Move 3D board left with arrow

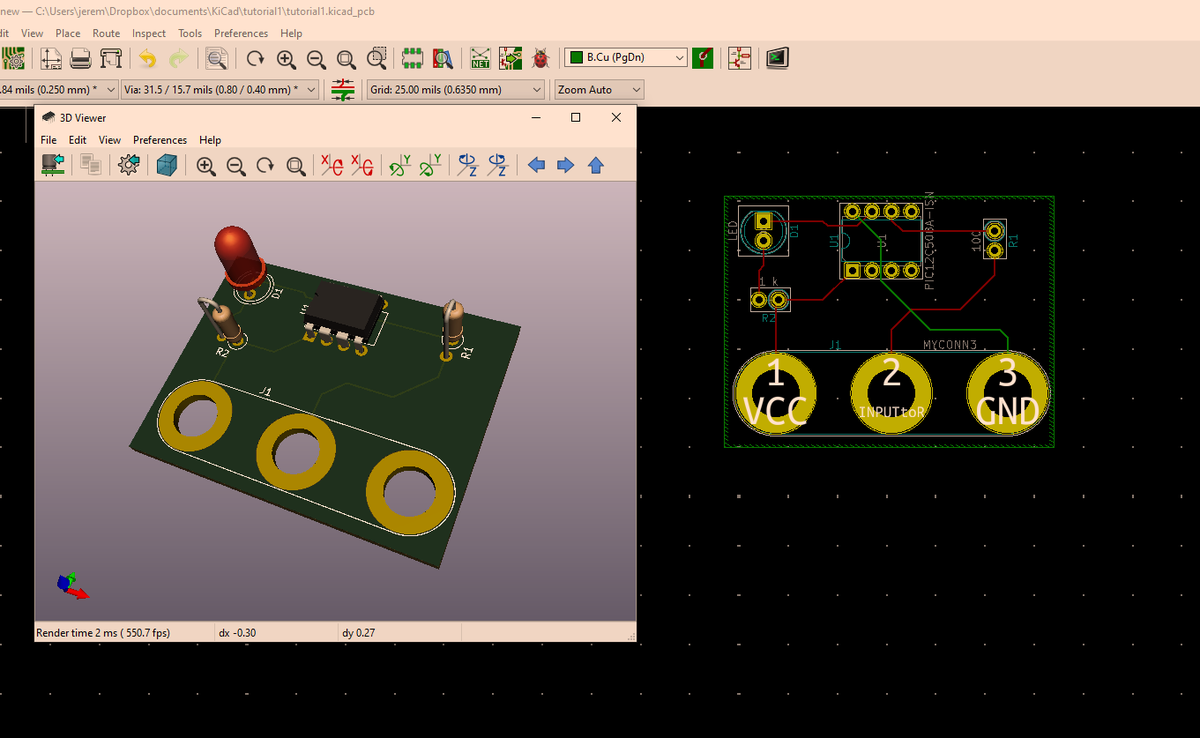[536, 166]
